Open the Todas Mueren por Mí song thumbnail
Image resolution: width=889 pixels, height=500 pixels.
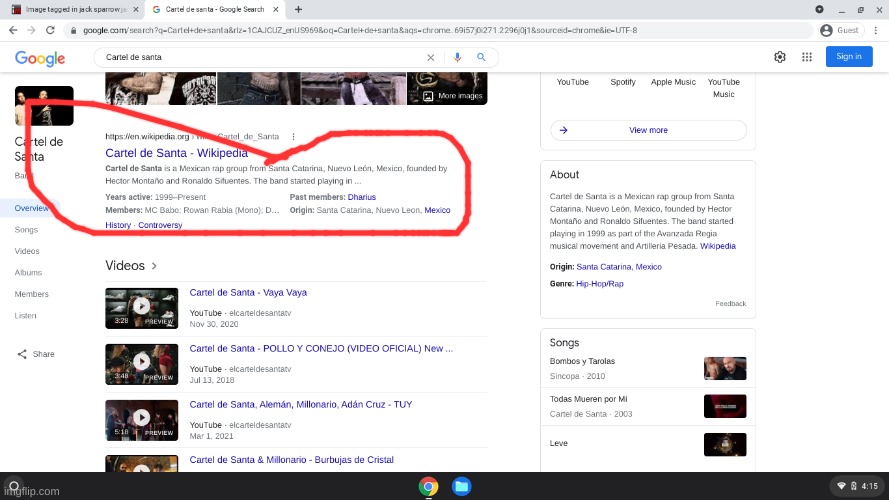[x=725, y=406]
